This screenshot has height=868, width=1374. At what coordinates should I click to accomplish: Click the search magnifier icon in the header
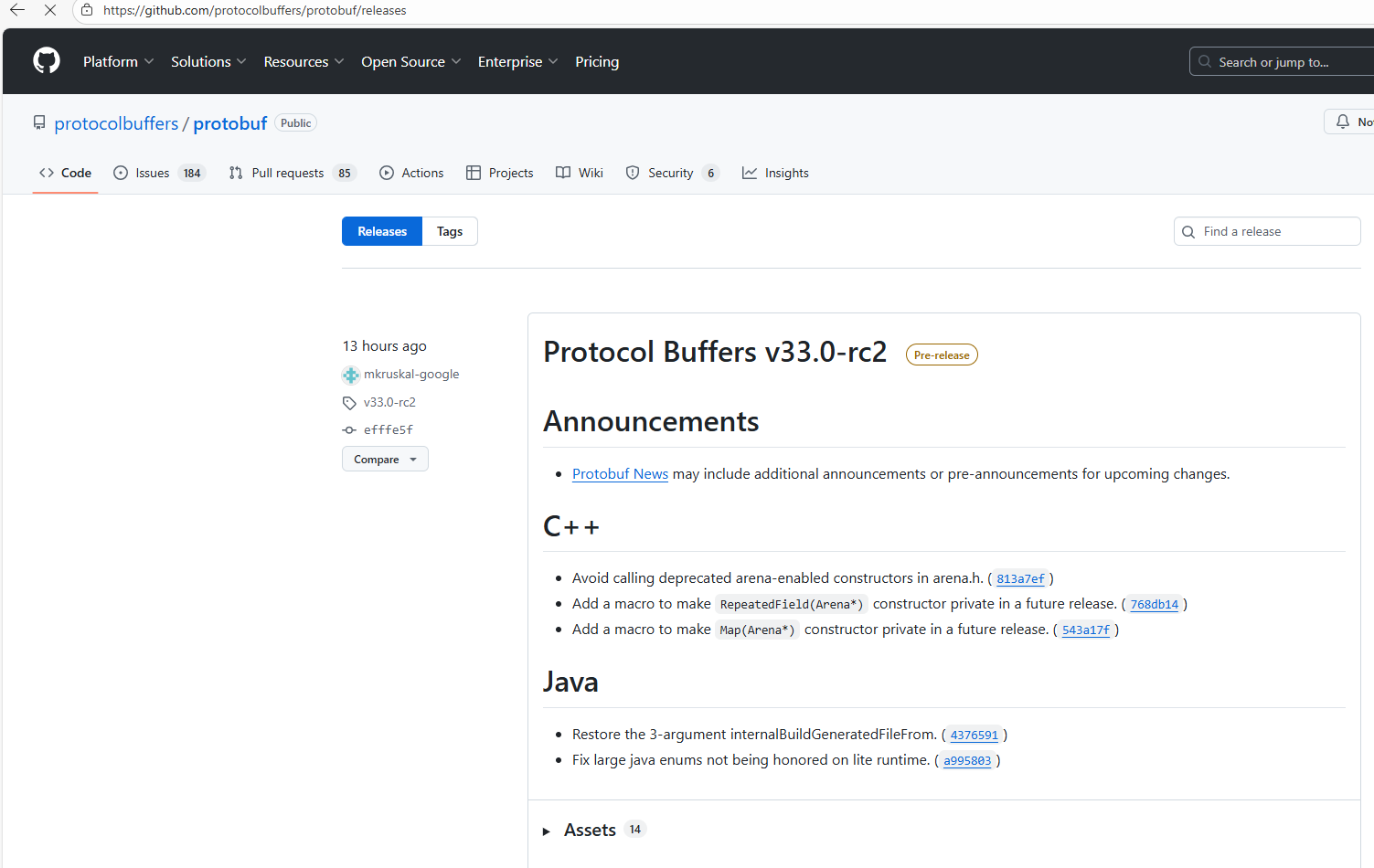point(1206,62)
